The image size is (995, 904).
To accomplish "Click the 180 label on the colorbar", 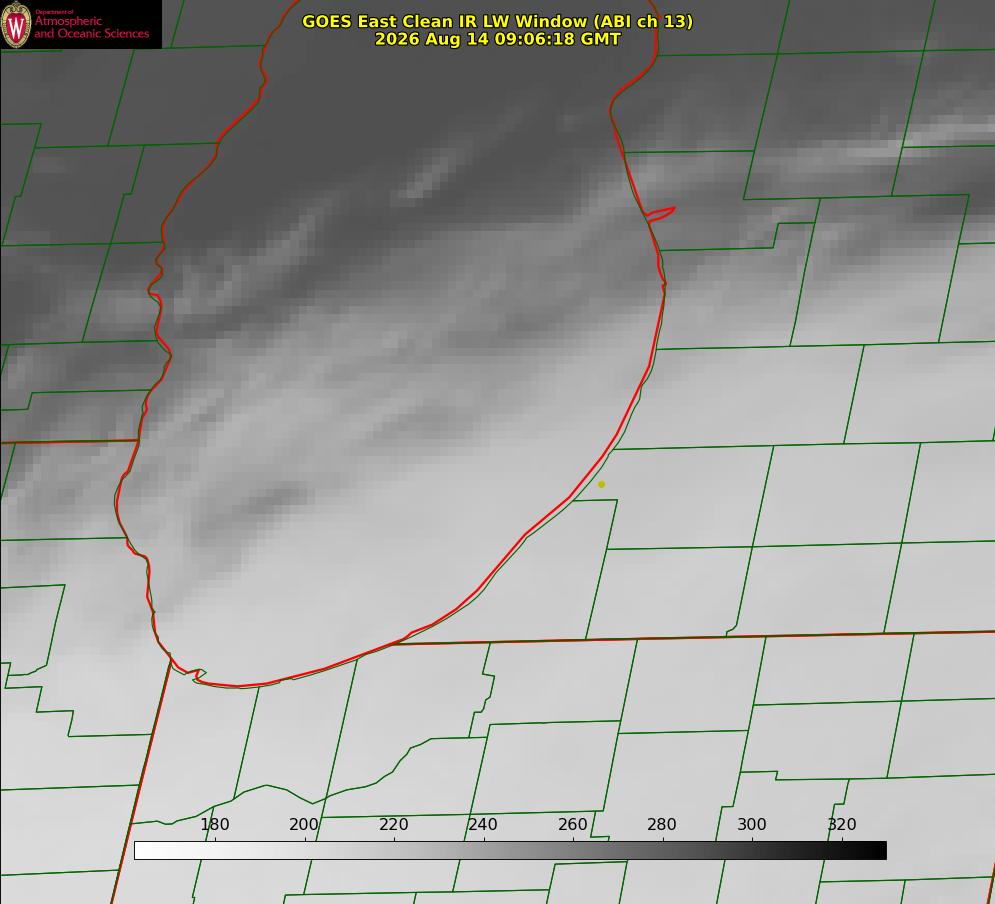I will (x=214, y=824).
